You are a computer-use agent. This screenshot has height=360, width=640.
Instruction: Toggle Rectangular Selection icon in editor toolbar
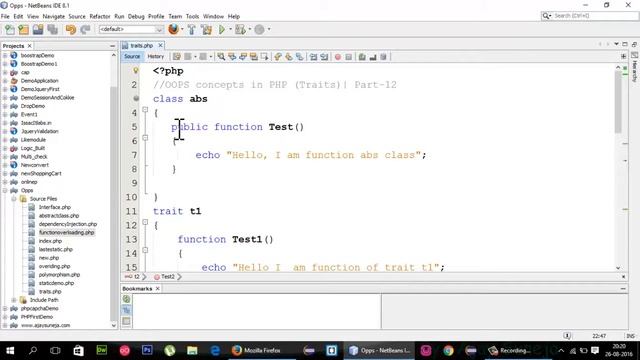264,57
